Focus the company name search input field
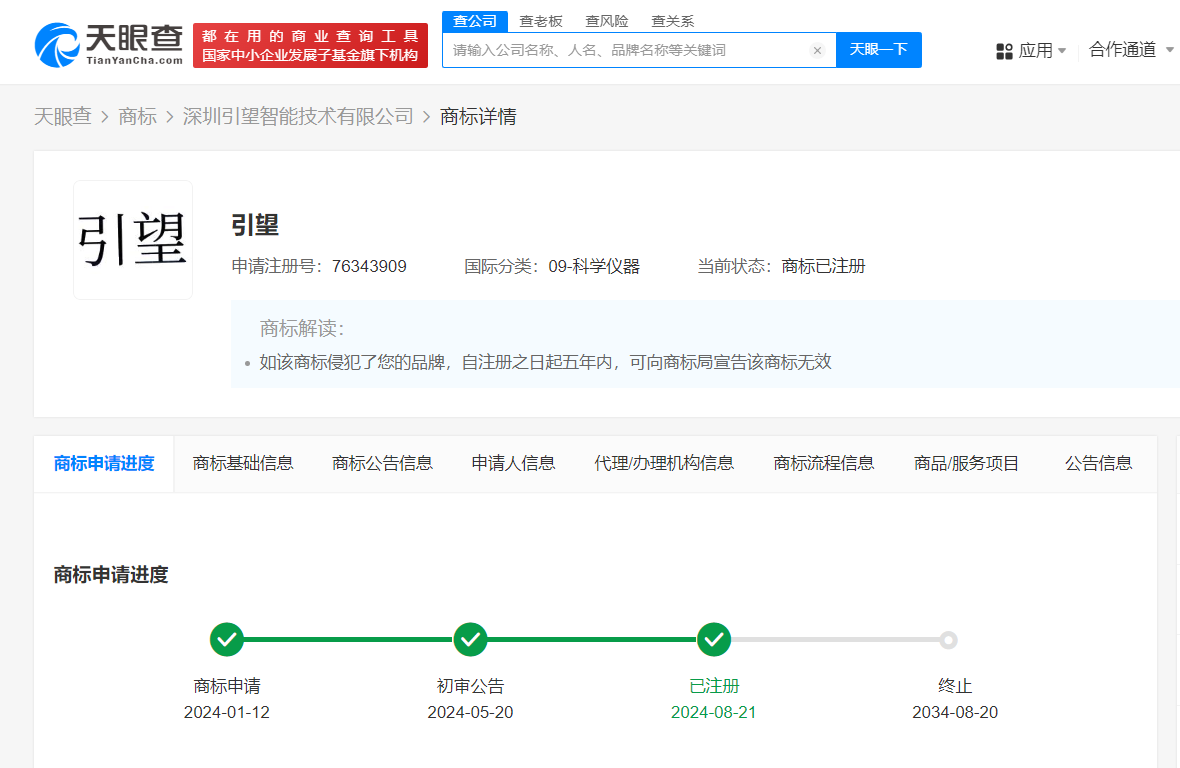 (625, 50)
